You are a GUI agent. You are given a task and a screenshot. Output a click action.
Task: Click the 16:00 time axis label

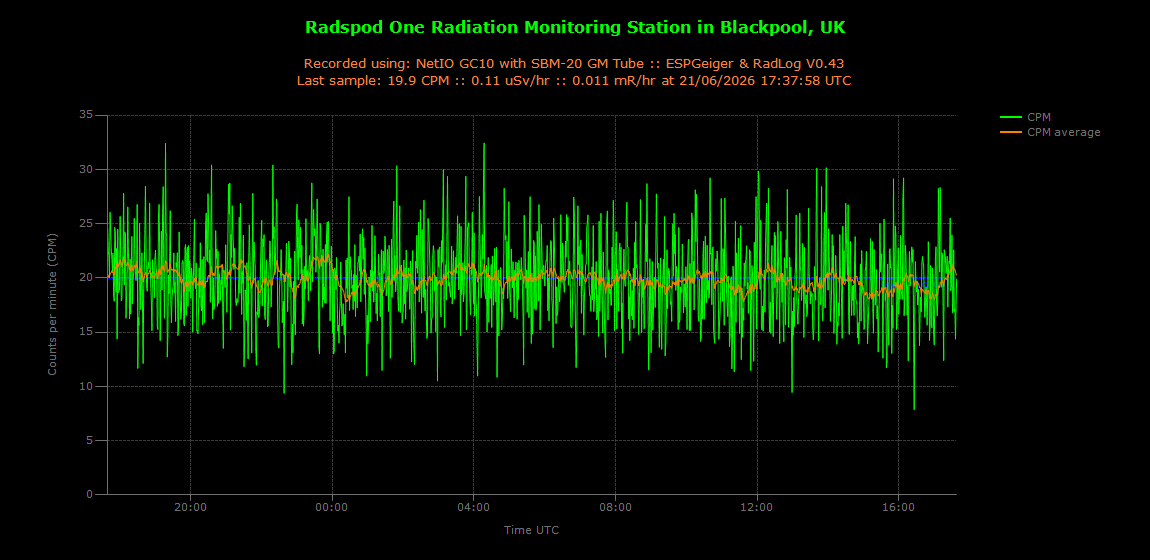pos(898,507)
